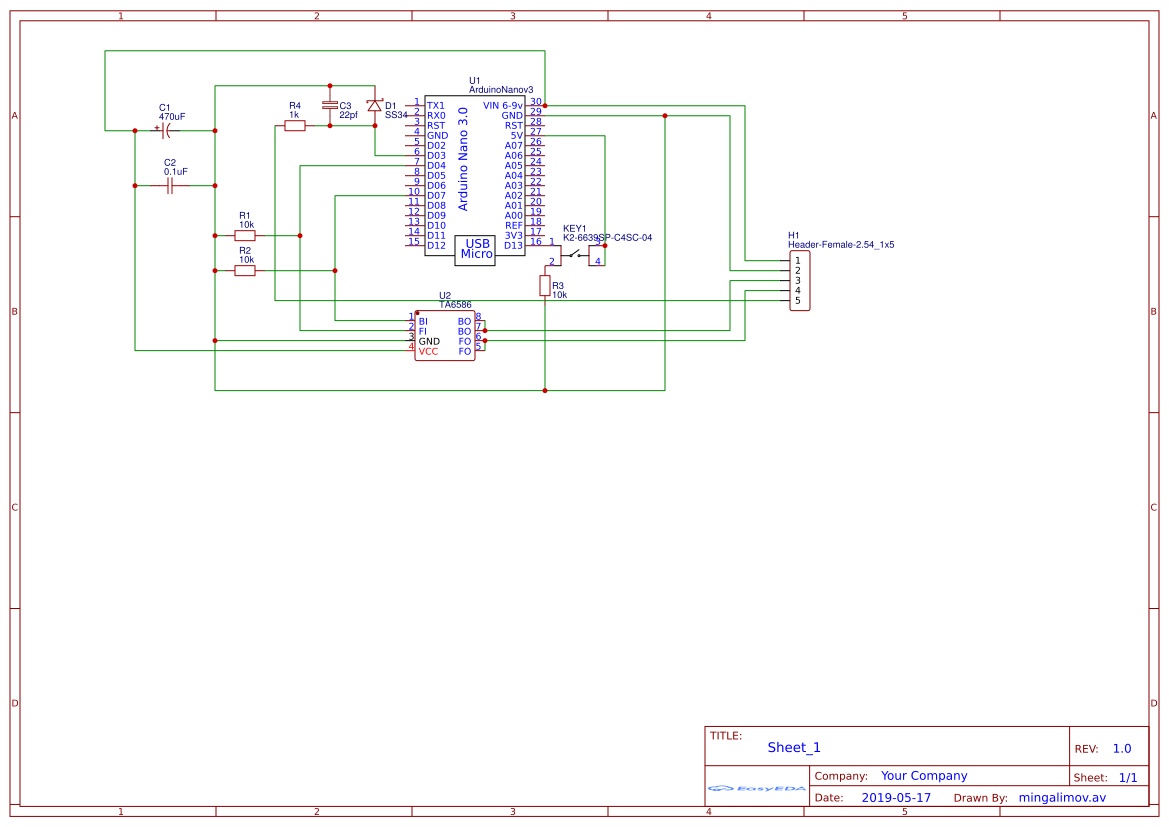1169x827 pixels.
Task: Click the red VCC pin label
Action: pyautogui.click(x=428, y=351)
